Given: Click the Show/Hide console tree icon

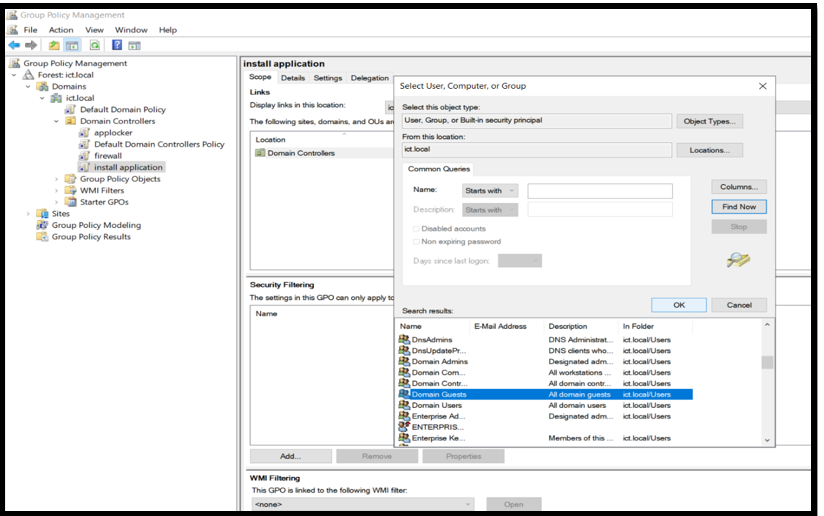Looking at the screenshot, I should (71, 46).
